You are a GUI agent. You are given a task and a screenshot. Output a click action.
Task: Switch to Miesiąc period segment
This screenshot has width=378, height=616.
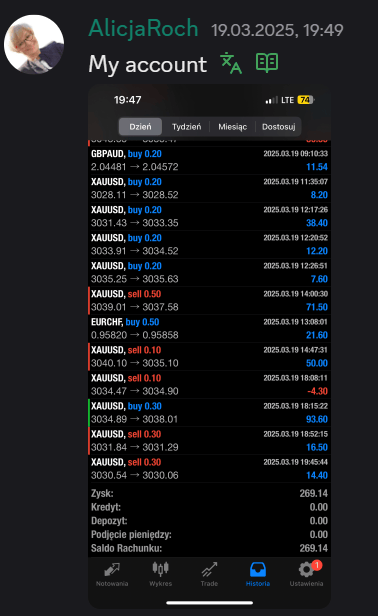(232, 126)
